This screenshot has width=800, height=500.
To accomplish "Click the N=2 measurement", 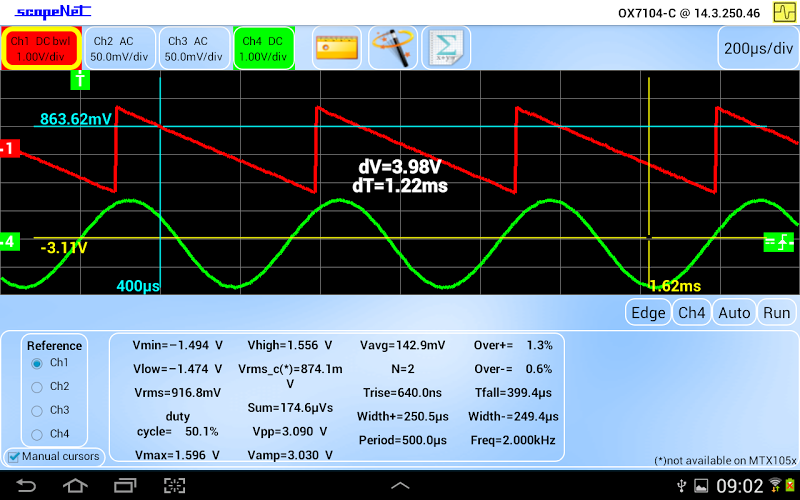I will [403, 369].
